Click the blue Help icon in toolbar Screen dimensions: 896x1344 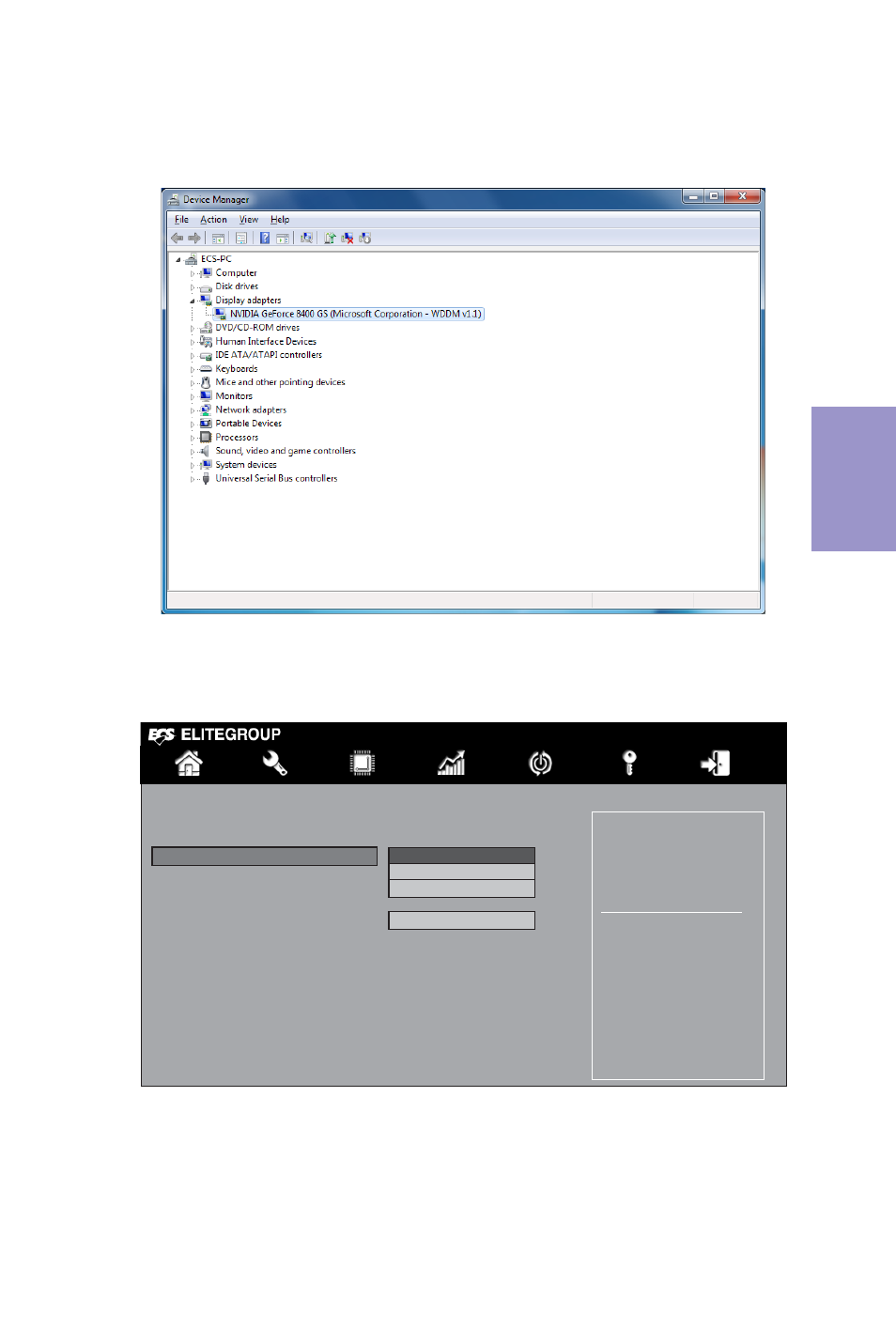(x=265, y=239)
